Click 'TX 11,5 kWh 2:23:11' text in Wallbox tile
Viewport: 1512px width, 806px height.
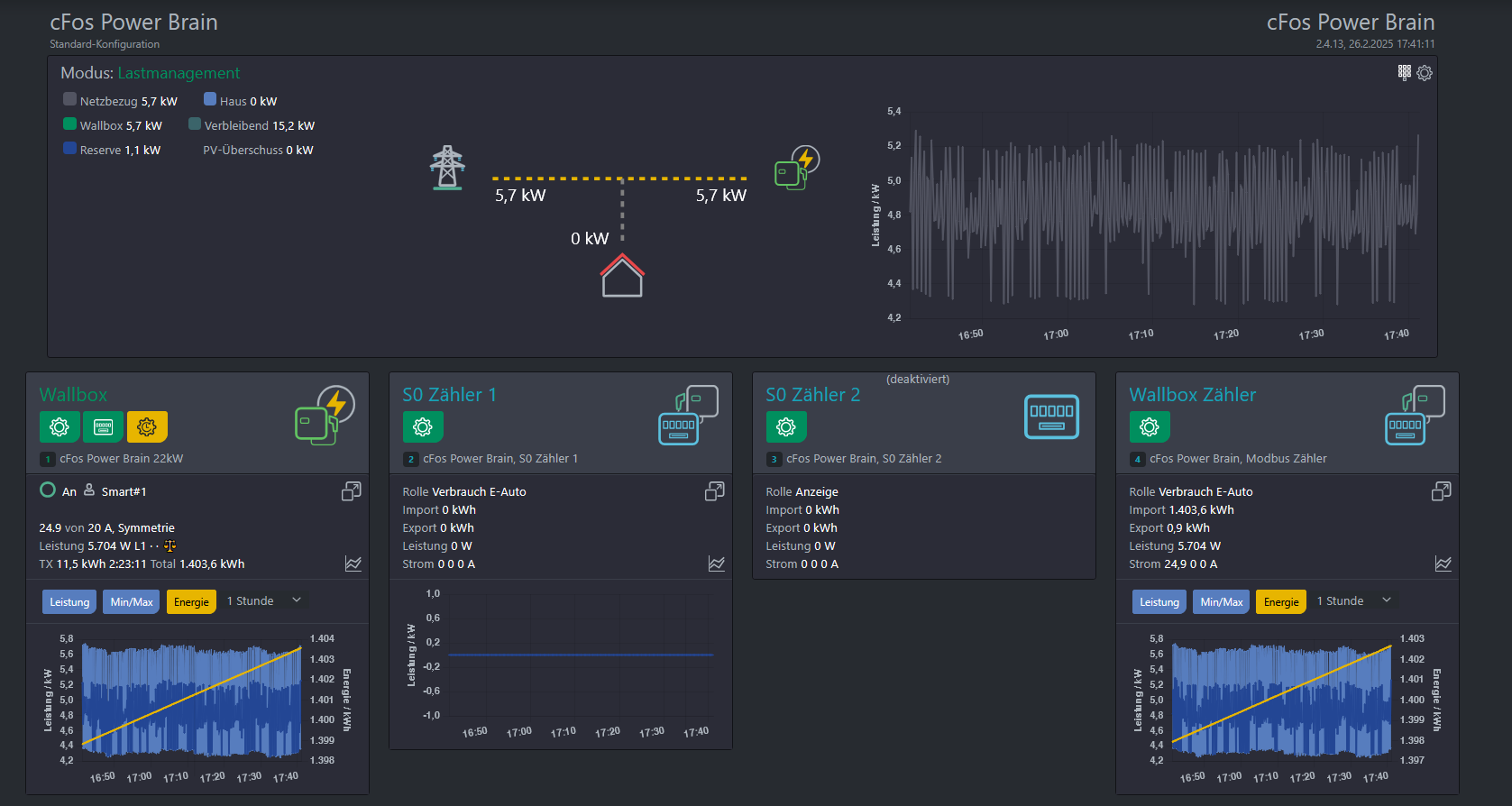(x=92, y=563)
